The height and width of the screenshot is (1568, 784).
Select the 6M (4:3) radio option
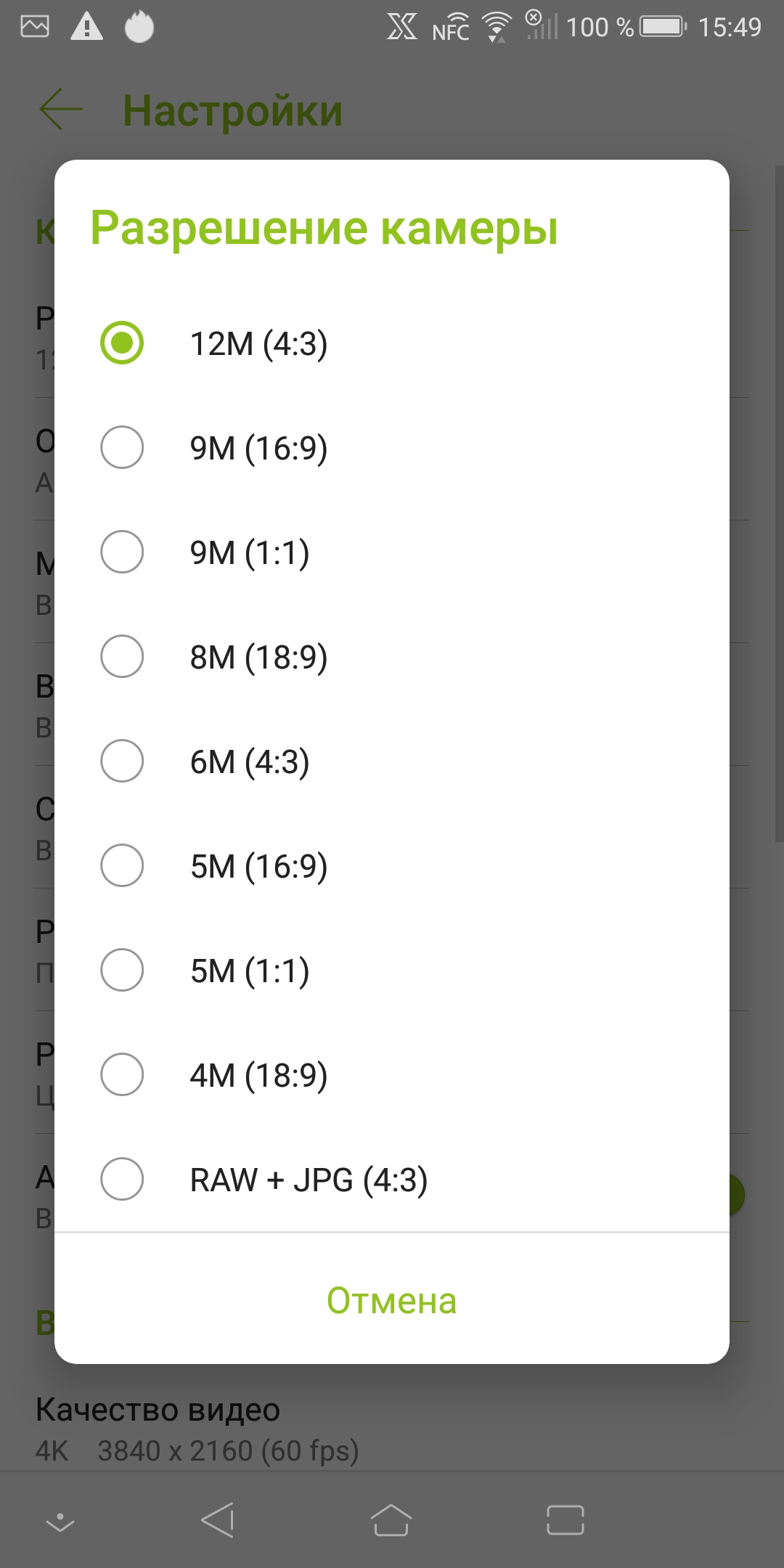coord(122,761)
